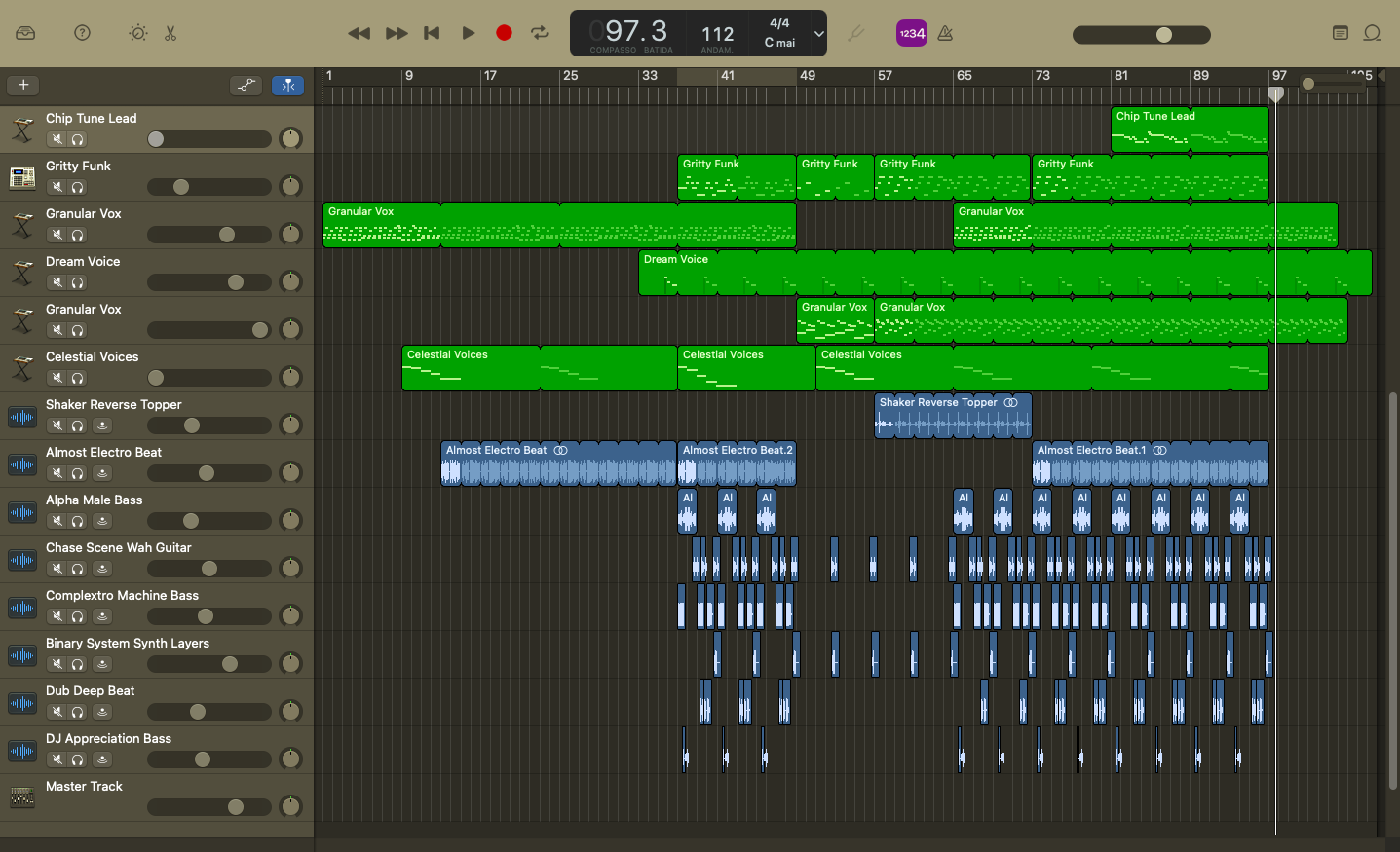
Task: Toggle the purple 1234 count-in button
Action: [911, 33]
